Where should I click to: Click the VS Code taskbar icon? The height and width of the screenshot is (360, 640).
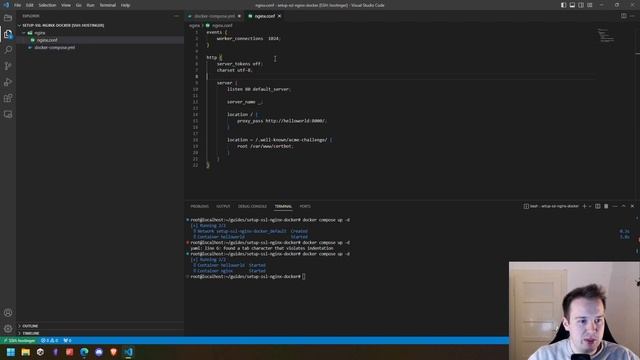tap(128, 352)
